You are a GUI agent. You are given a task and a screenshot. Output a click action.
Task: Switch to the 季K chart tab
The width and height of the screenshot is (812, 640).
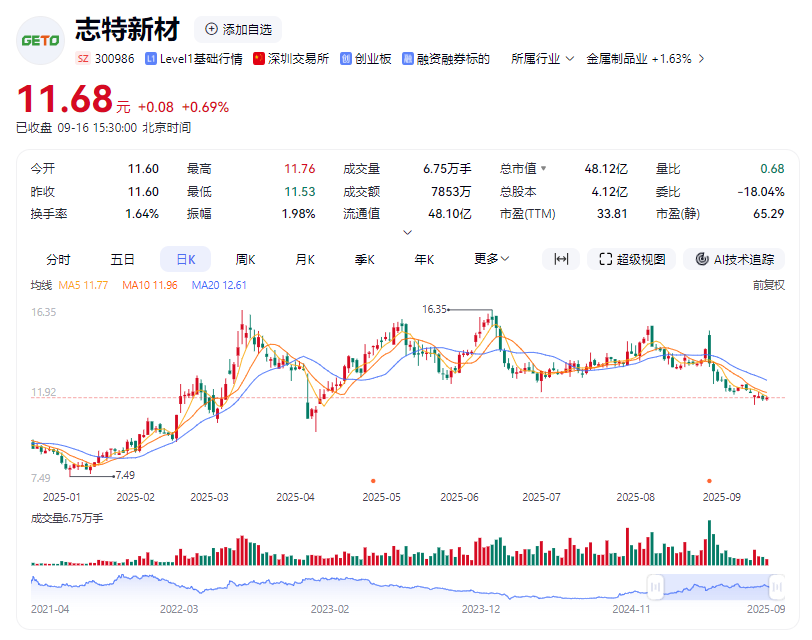pyautogui.click(x=365, y=259)
